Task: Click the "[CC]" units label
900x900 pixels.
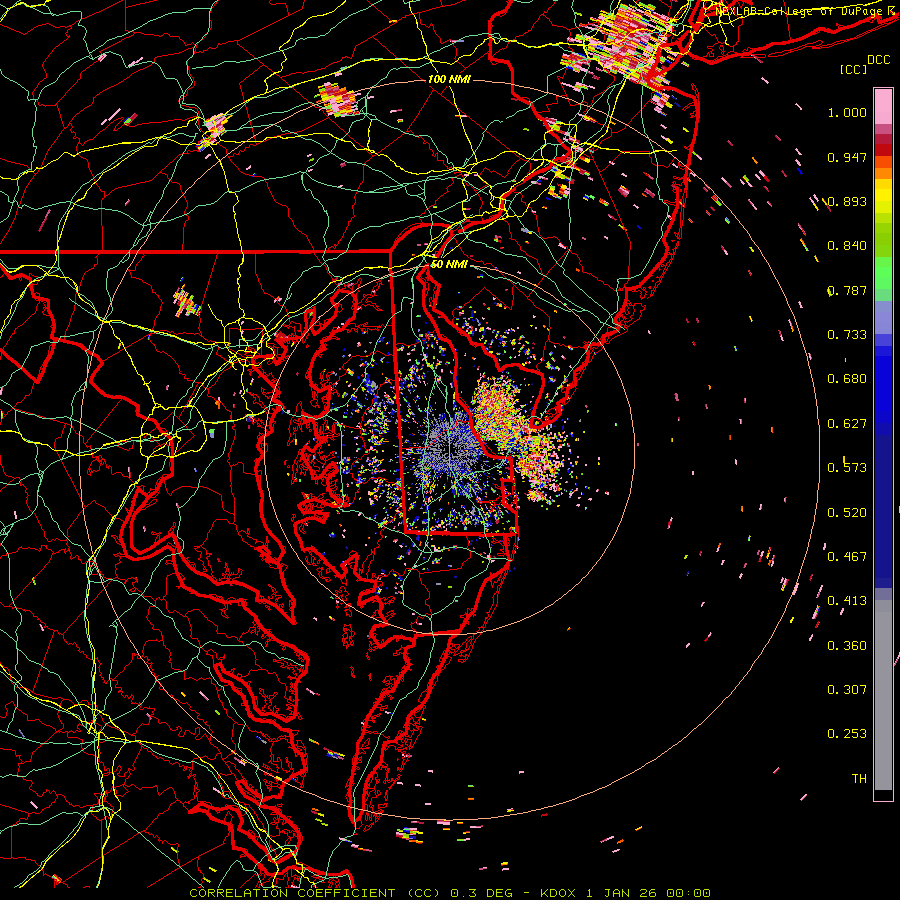Action: coord(854,69)
